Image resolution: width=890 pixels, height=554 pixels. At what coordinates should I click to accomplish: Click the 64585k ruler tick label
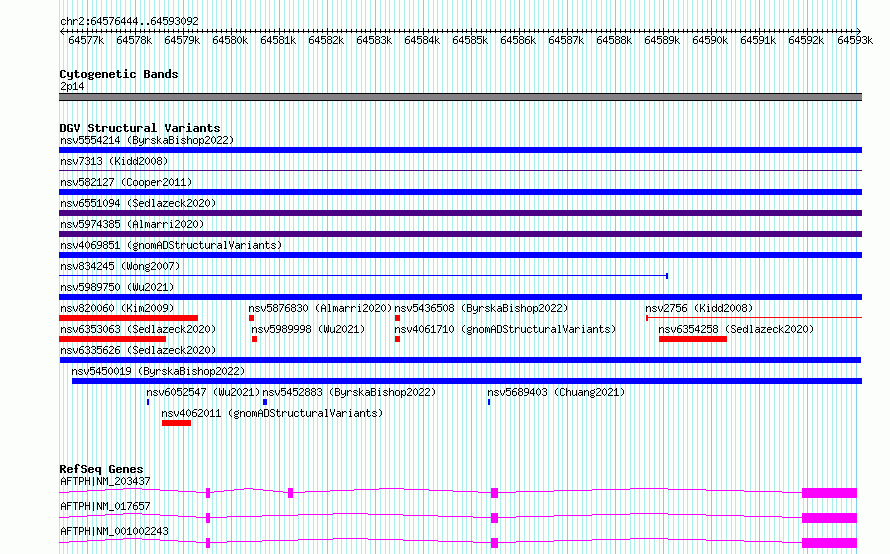pyautogui.click(x=470, y=40)
